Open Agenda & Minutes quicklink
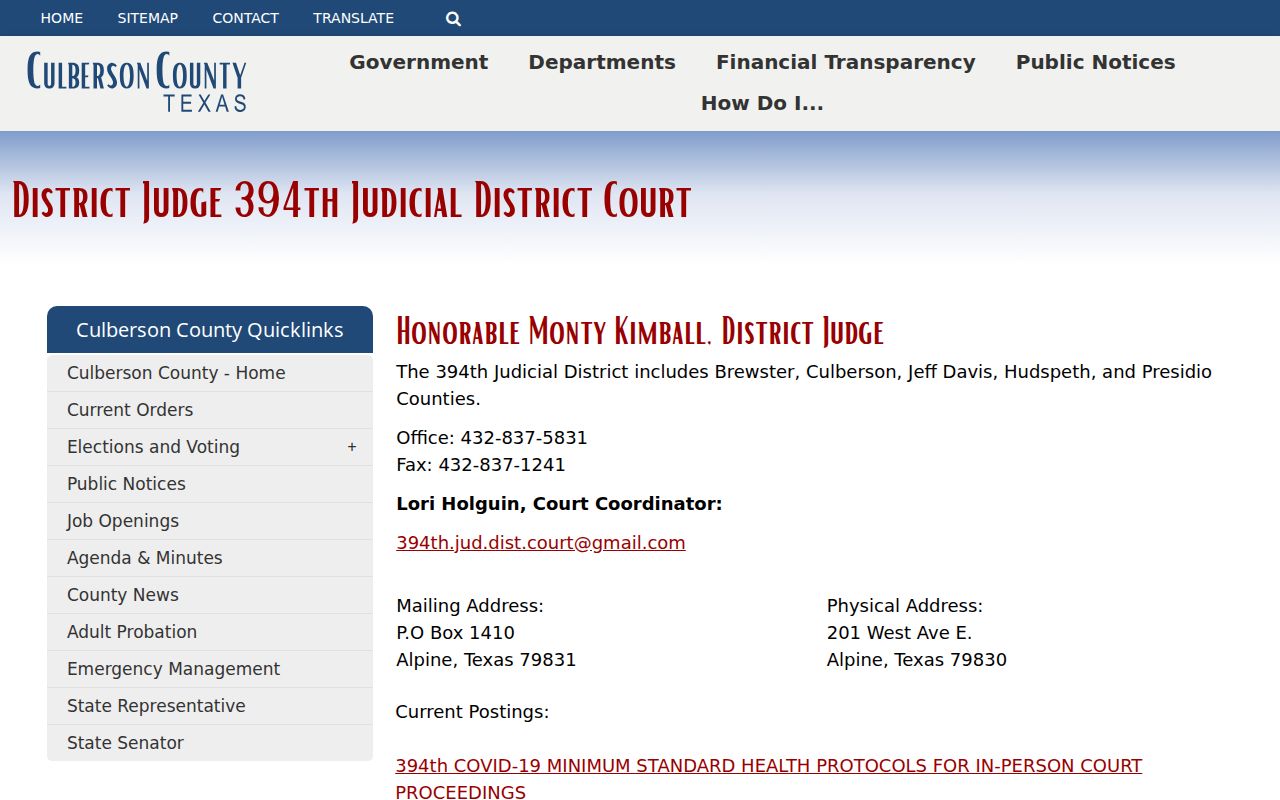Screen dimensions: 1280x800 (x=210, y=558)
